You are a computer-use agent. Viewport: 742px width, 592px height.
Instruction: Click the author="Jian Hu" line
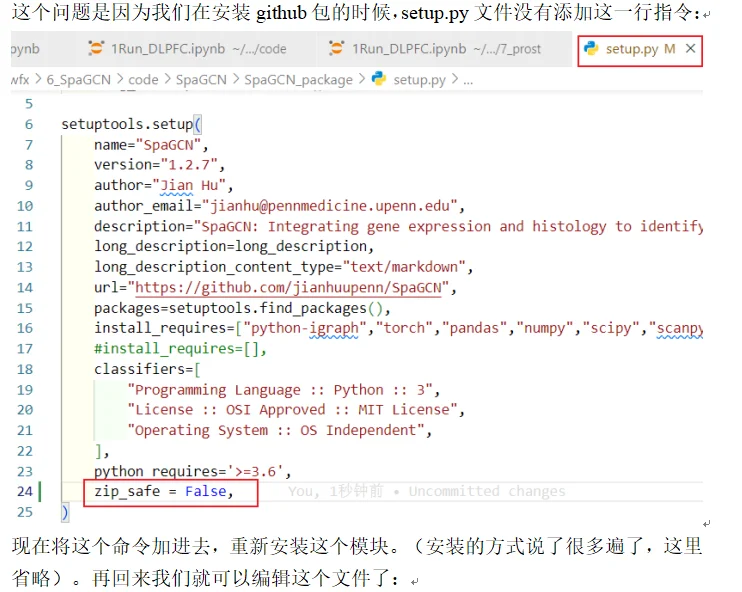(x=163, y=186)
